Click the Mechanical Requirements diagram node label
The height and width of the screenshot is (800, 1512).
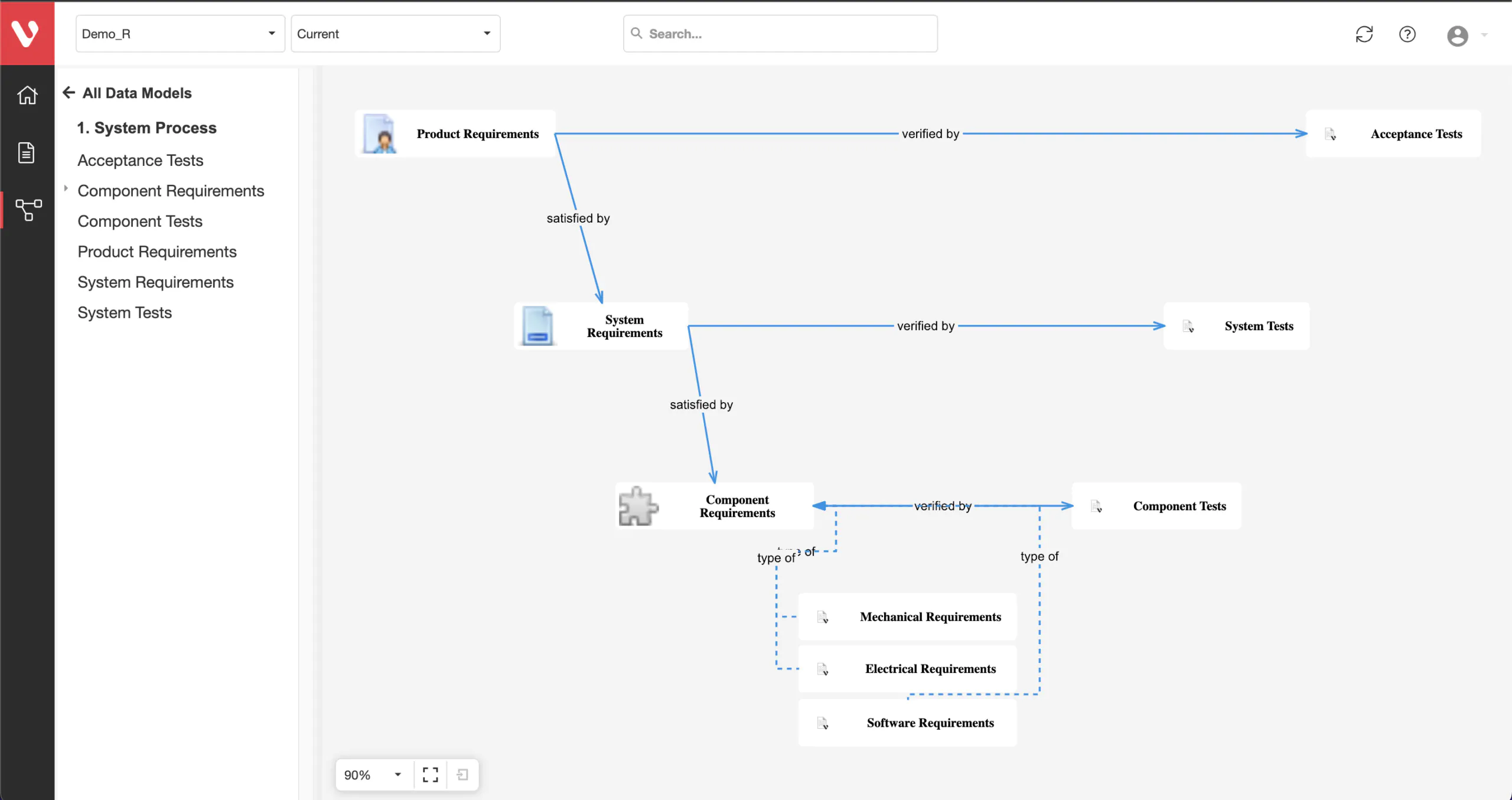pos(930,617)
